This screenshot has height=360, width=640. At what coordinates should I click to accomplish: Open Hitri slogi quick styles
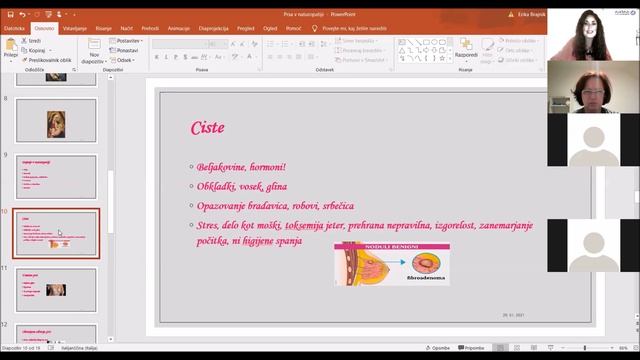tap(487, 50)
